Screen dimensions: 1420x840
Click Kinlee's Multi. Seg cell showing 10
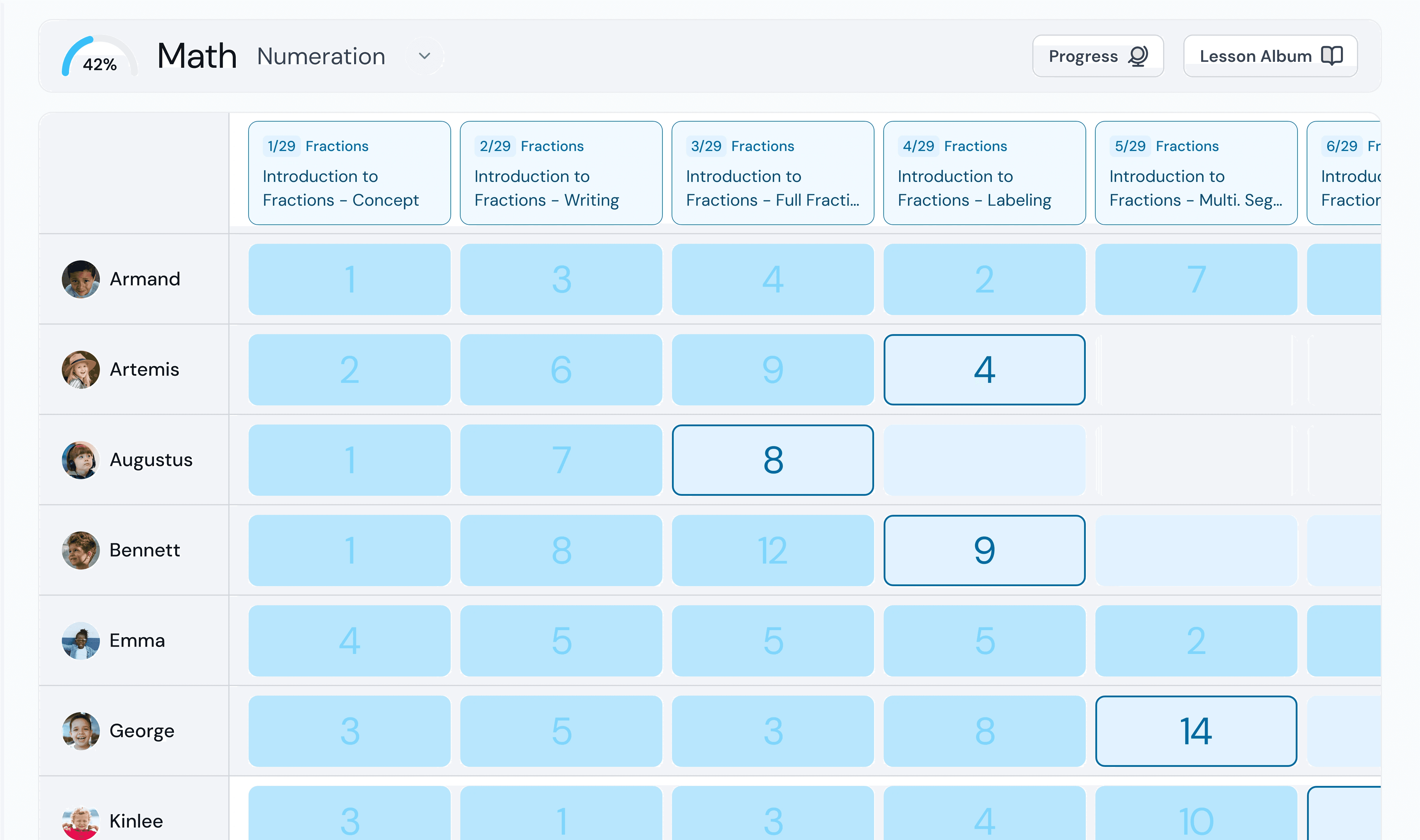(1196, 813)
